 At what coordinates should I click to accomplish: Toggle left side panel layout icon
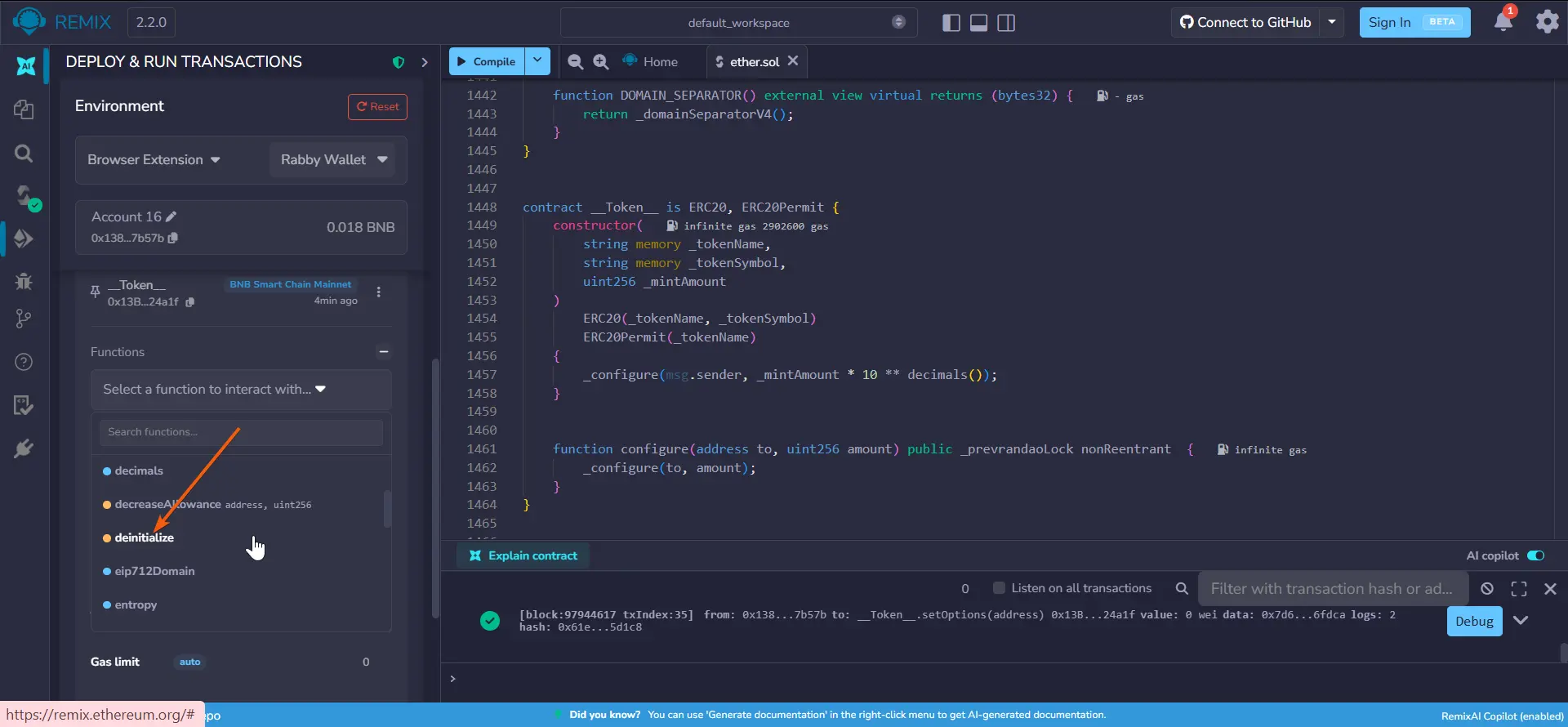tap(951, 23)
